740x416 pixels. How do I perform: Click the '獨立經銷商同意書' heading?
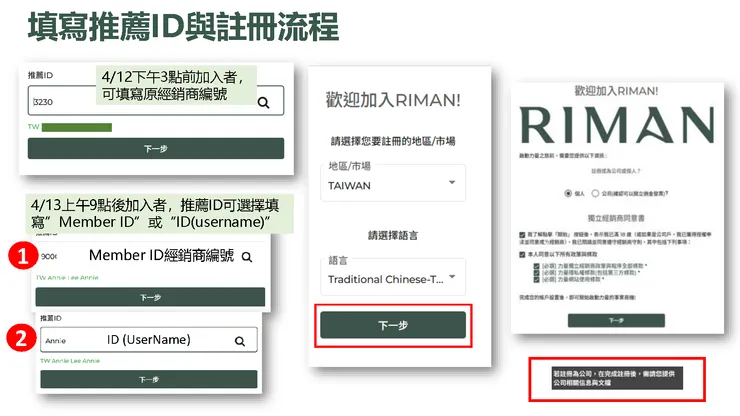point(616,218)
